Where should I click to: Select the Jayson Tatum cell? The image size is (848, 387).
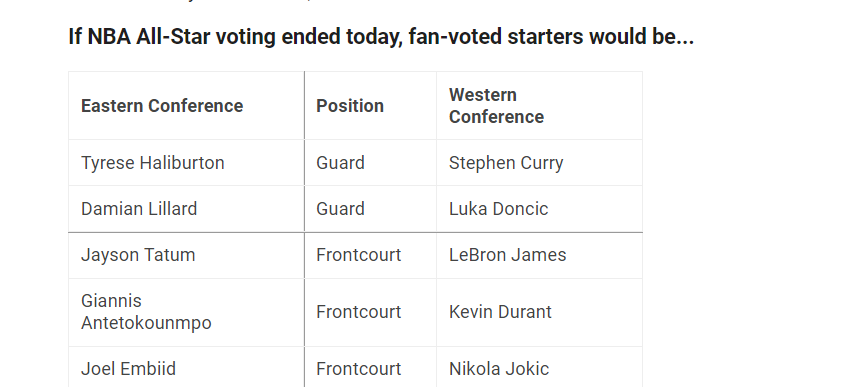pyautogui.click(x=186, y=255)
